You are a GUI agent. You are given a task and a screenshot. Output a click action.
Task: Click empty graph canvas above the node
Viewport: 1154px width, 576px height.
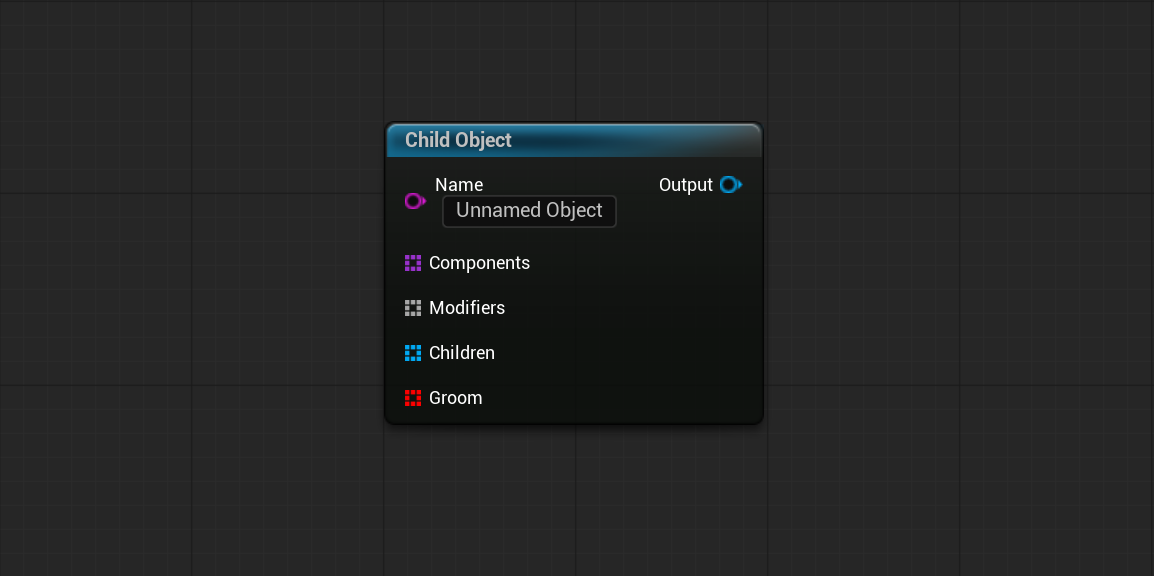pos(574,59)
